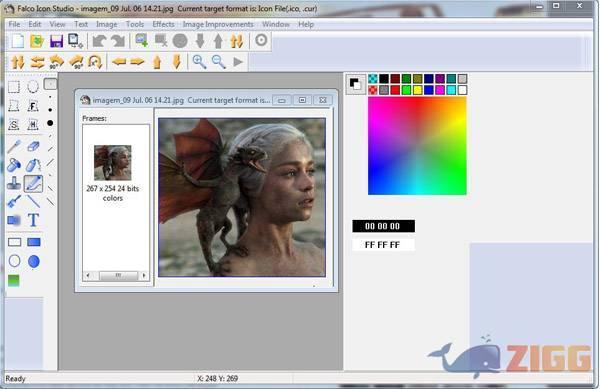Click the gray play arrow in toolbar

238,62
